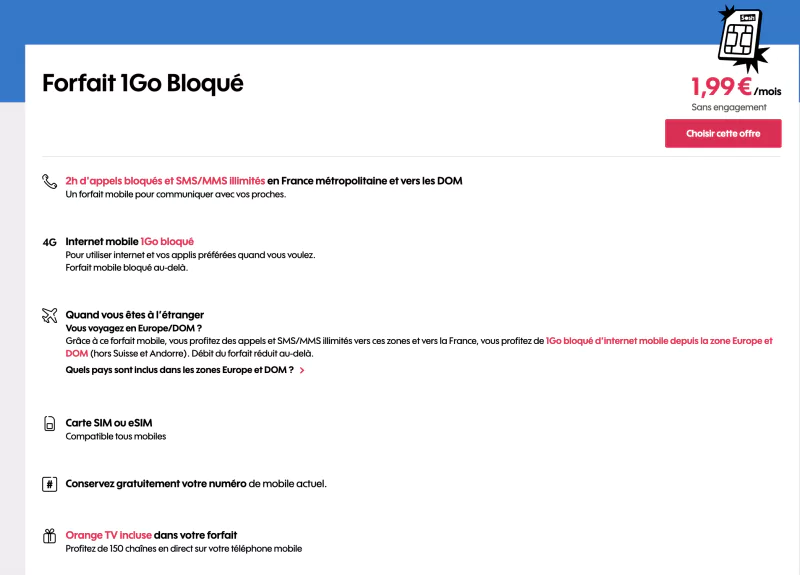Click the Carte SIM ou eSIM title
The width and height of the screenshot is (800, 575).
click(x=109, y=423)
